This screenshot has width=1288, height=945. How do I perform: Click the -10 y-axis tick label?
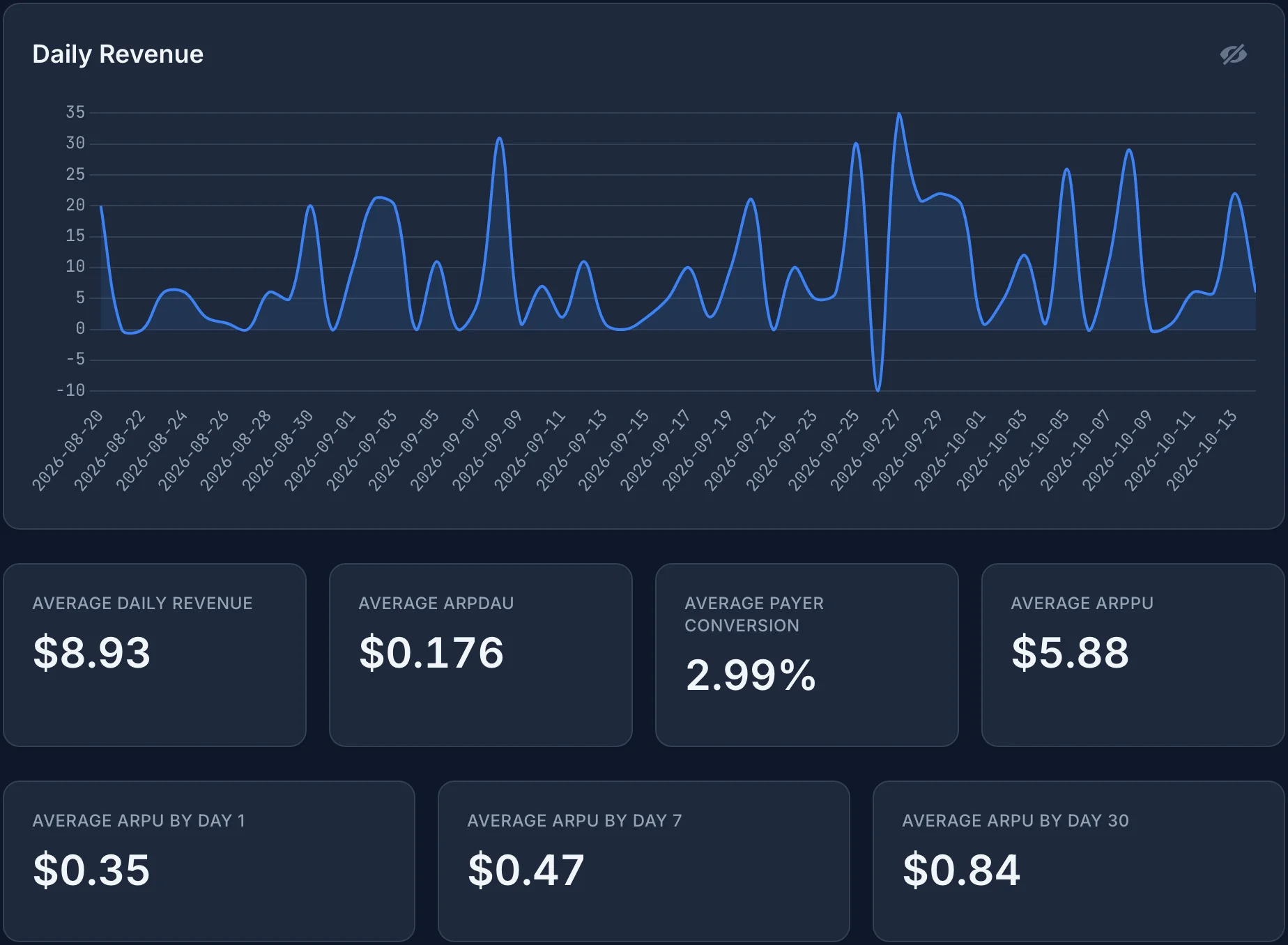click(70, 390)
